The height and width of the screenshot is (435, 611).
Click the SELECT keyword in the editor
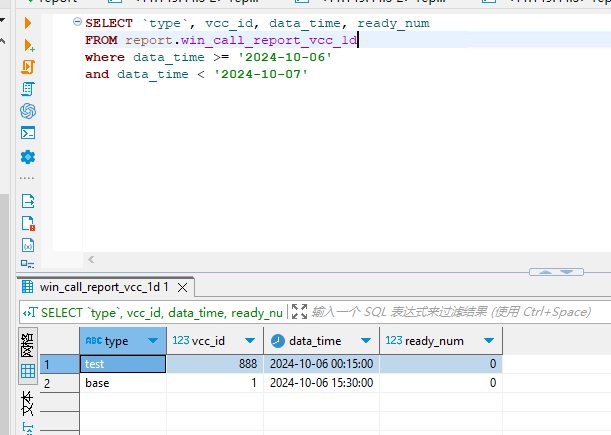pos(109,23)
